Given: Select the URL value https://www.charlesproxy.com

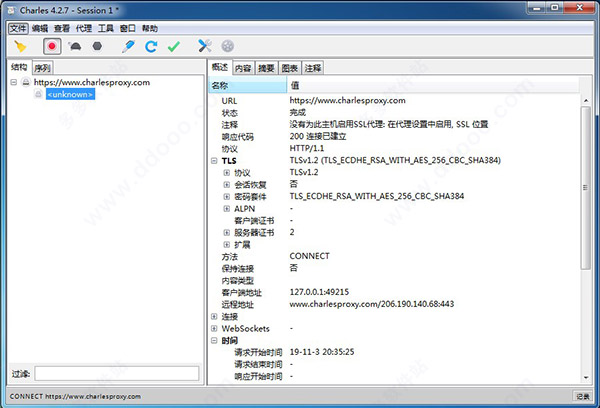Looking at the screenshot, I should click(347, 101).
